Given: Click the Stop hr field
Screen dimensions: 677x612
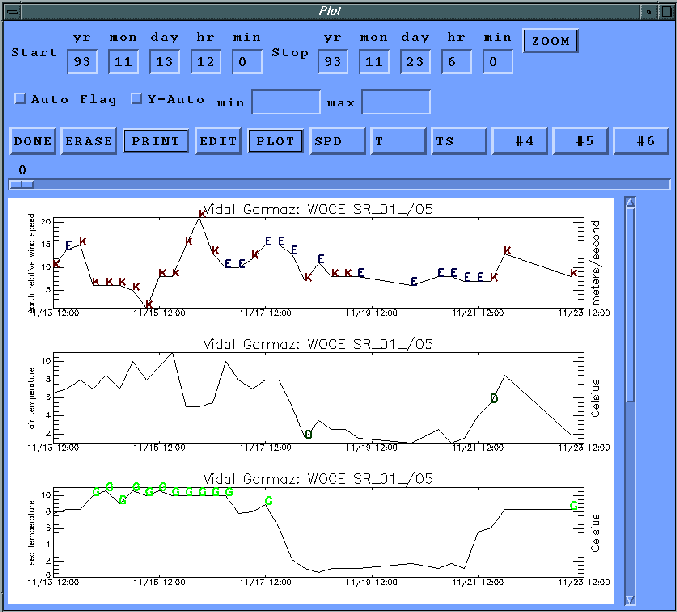Looking at the screenshot, I should coord(456,61).
